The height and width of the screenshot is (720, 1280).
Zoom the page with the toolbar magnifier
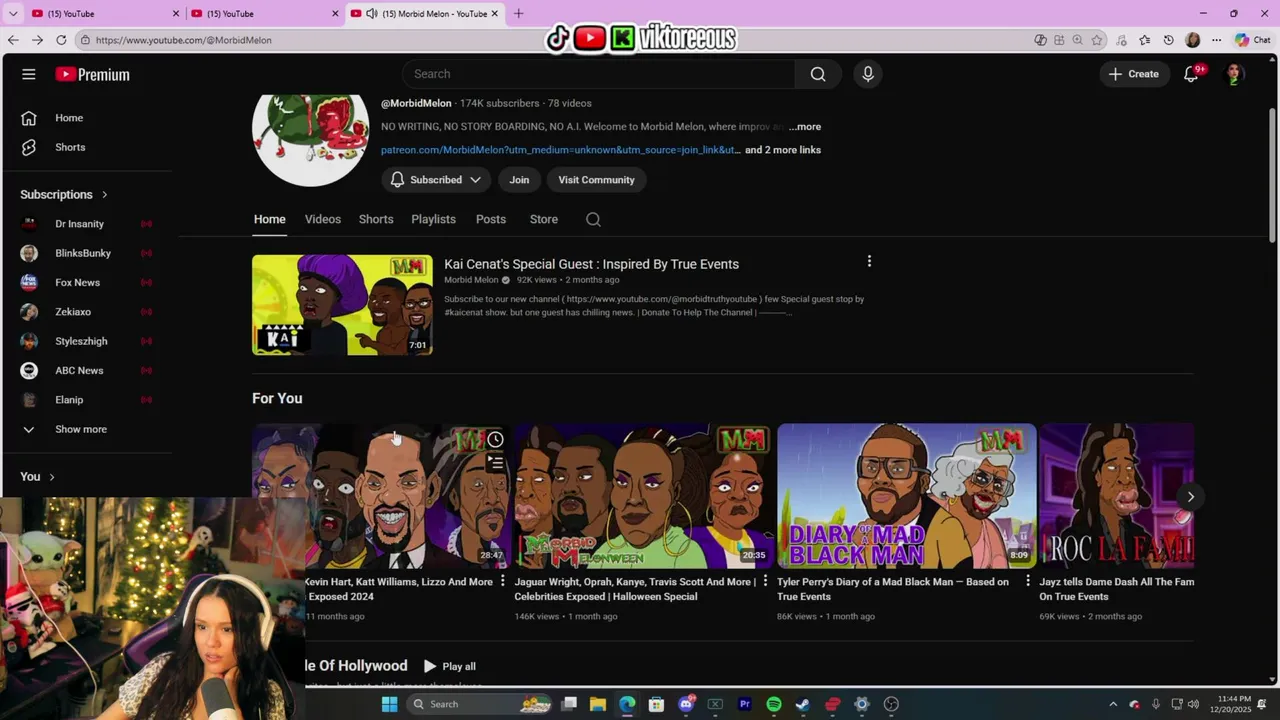[x=1077, y=40]
